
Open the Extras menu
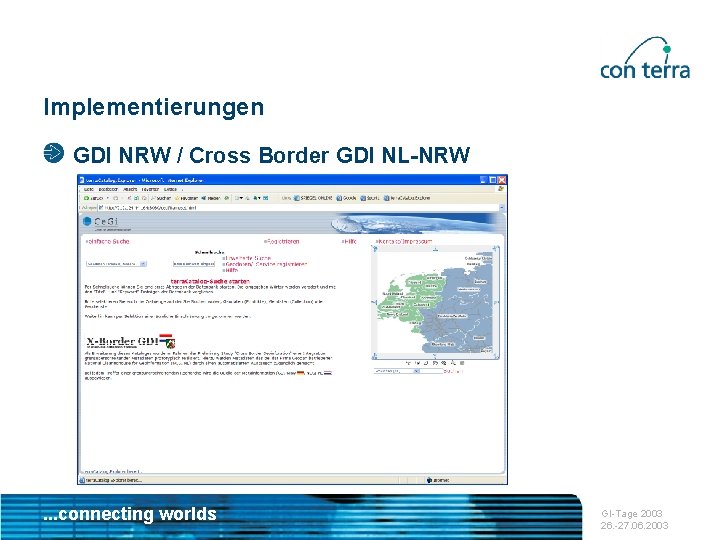[x=170, y=189]
